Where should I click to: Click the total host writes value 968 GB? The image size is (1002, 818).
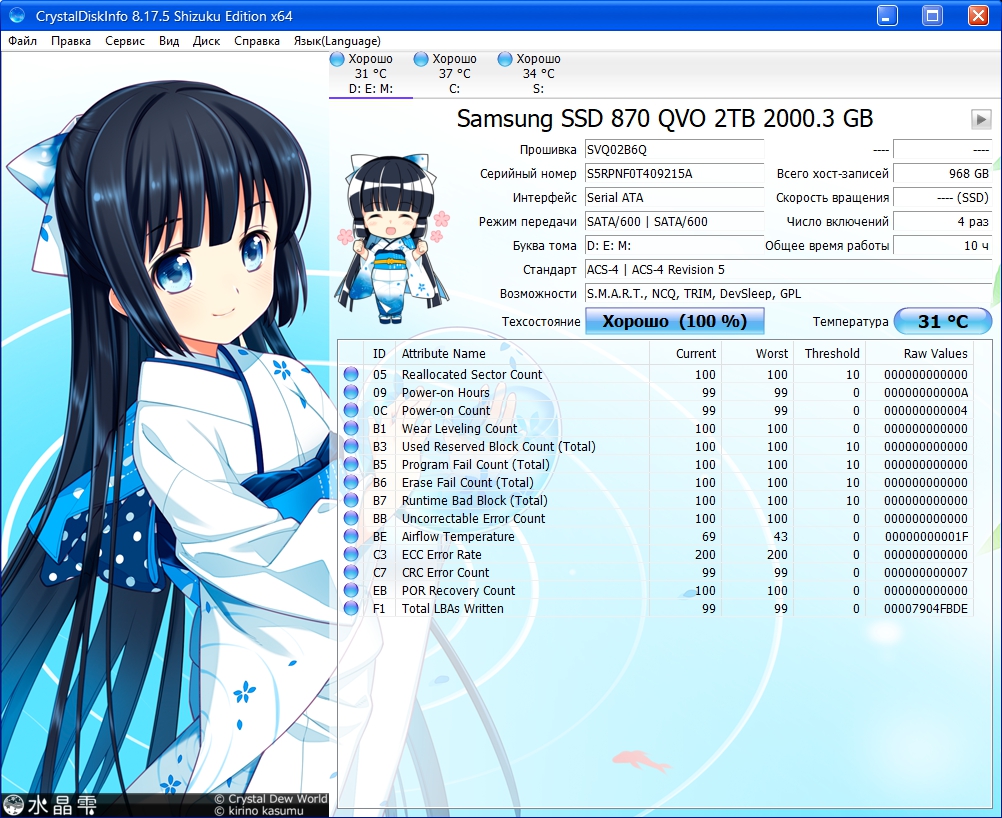pyautogui.click(x=943, y=174)
